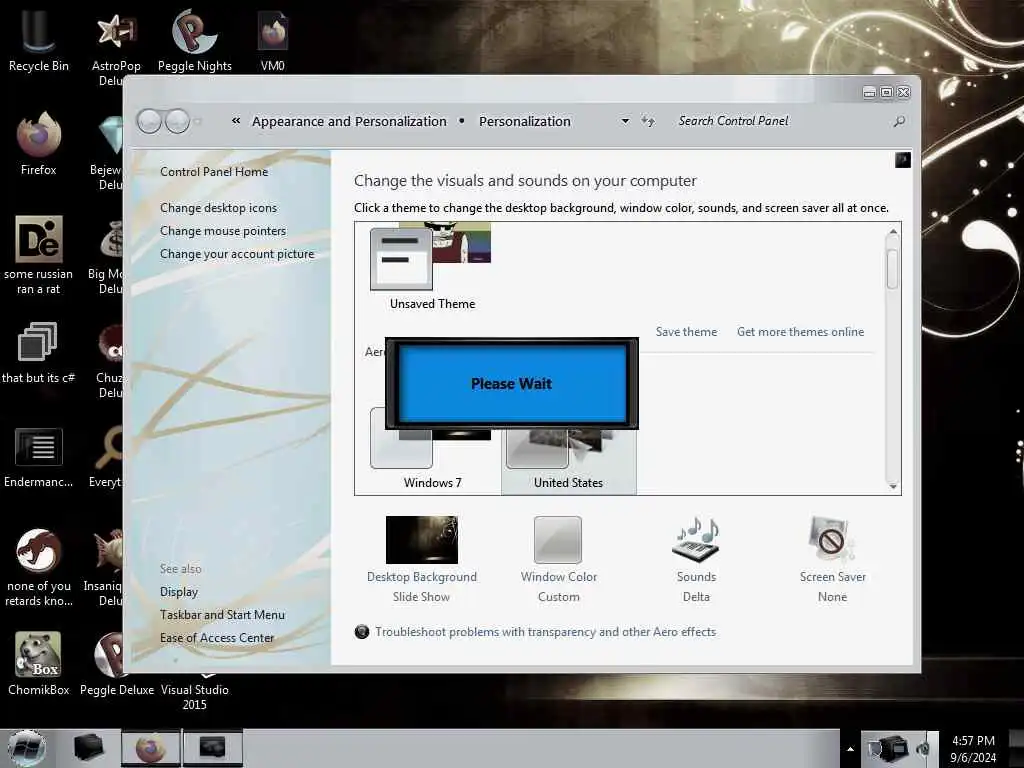Open Peggle Nights desktop shortcut
The image size is (1024, 768).
(x=195, y=39)
